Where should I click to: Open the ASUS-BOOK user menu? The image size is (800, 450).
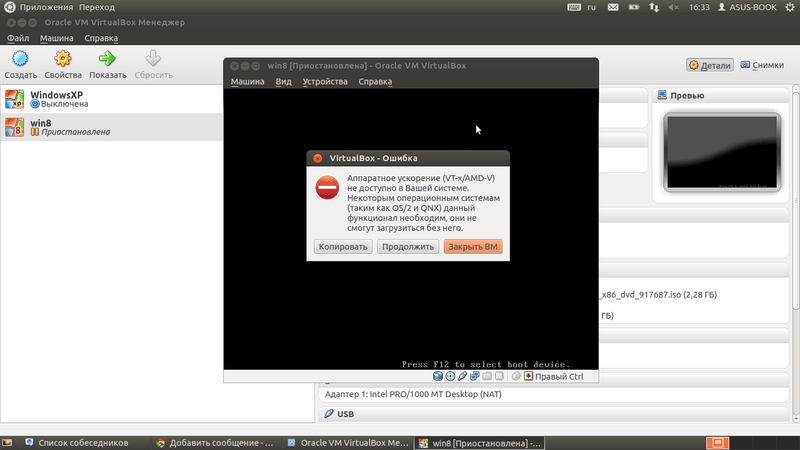tap(747, 7)
